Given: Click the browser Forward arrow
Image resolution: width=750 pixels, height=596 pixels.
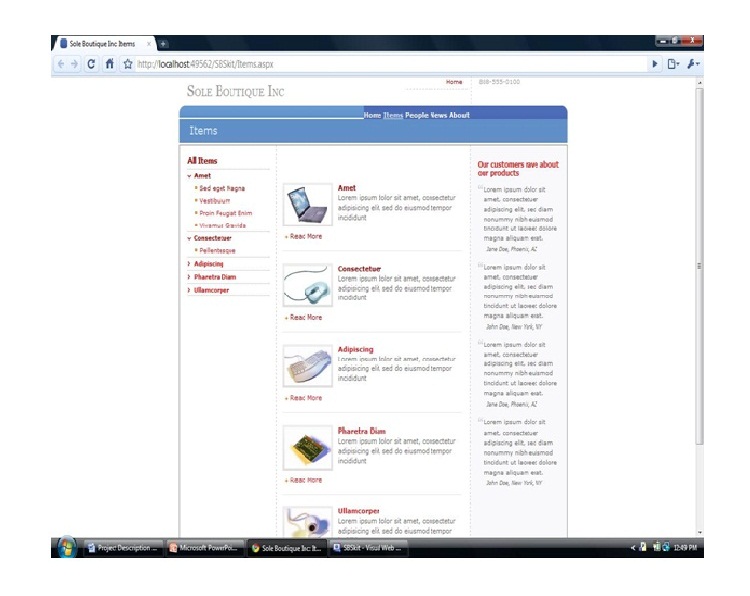Looking at the screenshot, I should 74,64.
